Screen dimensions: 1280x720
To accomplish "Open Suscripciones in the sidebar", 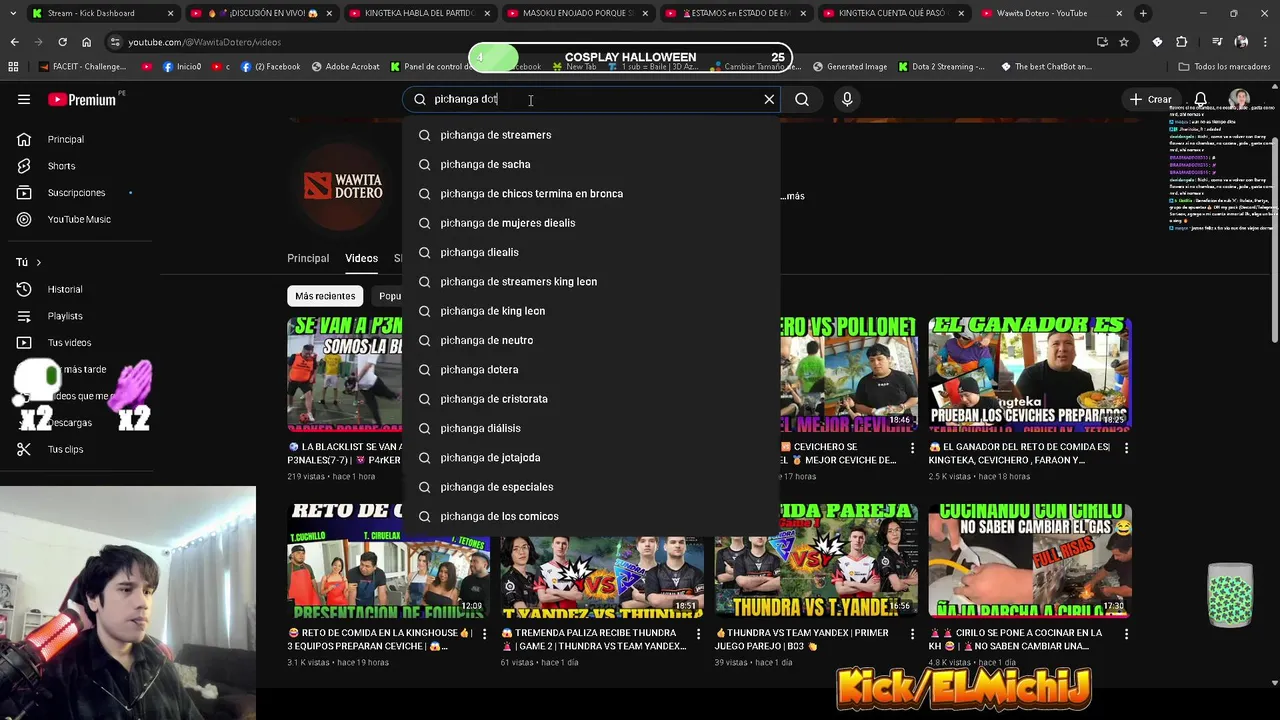I will click(76, 192).
